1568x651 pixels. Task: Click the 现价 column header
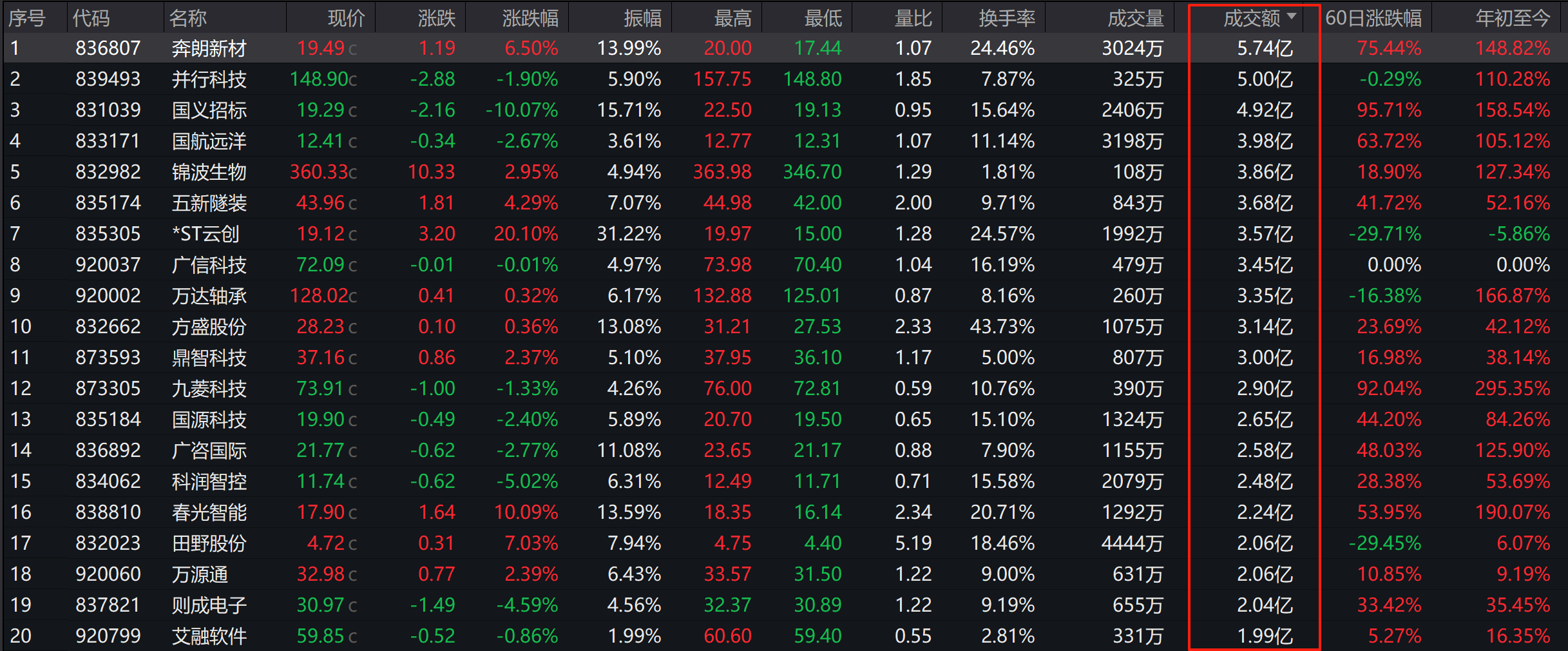346,18
